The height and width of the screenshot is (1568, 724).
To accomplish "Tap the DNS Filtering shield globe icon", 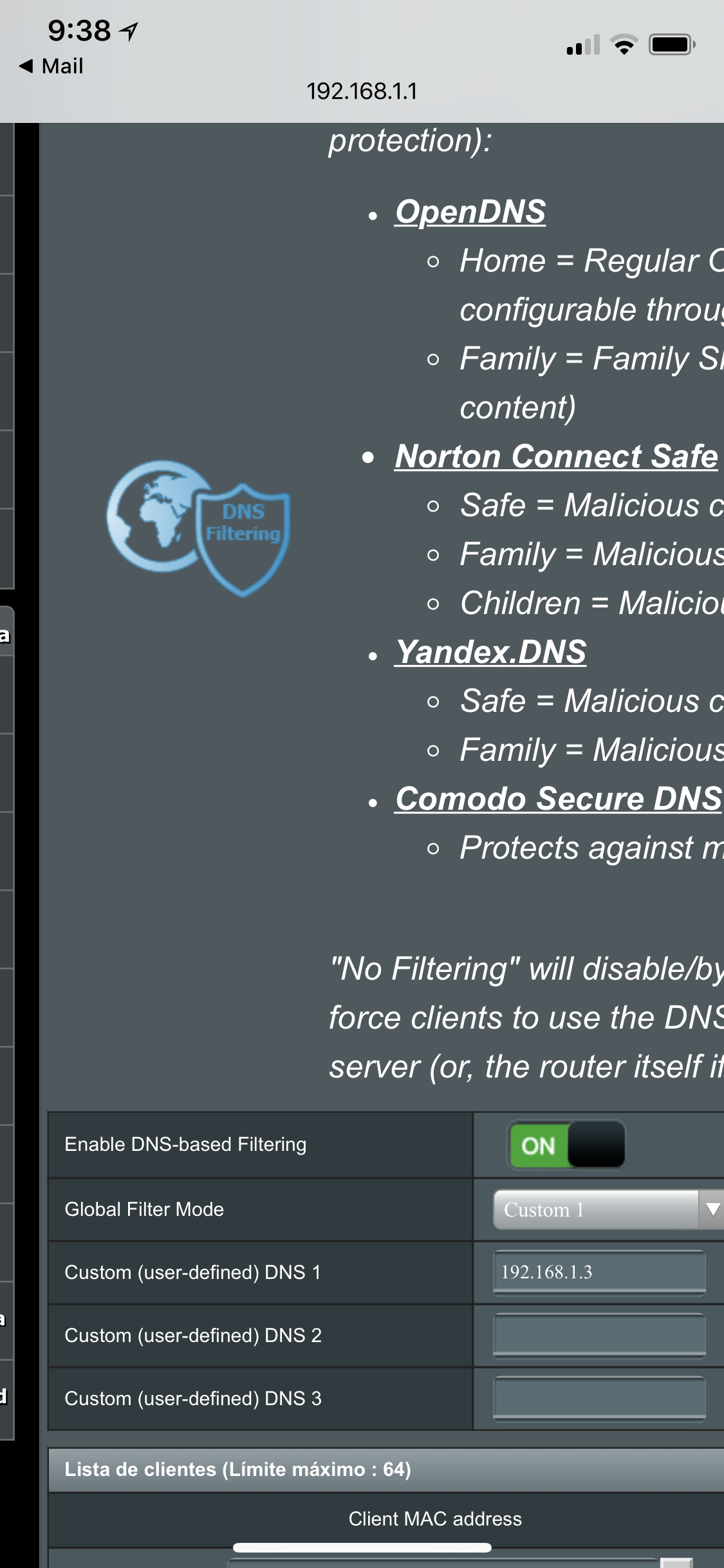I will click(198, 528).
